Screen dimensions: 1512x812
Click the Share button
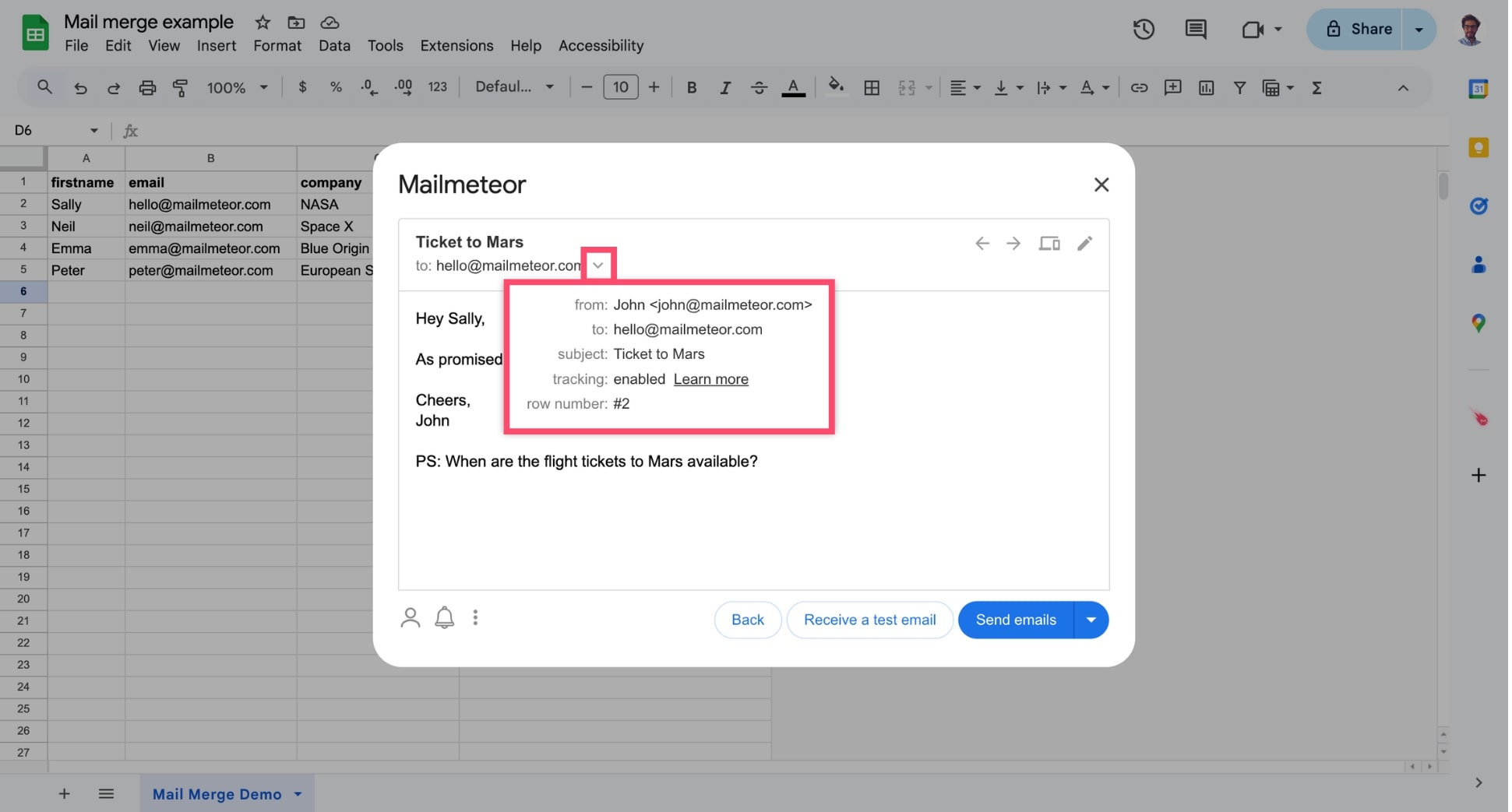pyautogui.click(x=1358, y=30)
